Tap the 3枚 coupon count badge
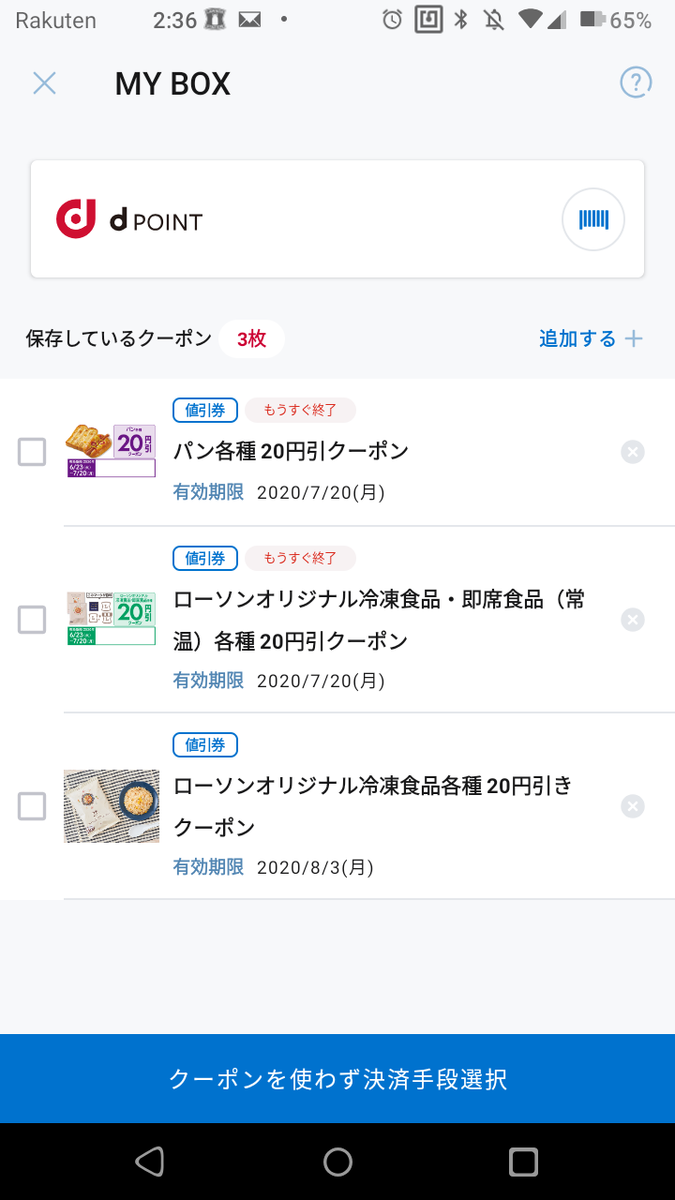This screenshot has height=1200, width=675. (252, 339)
